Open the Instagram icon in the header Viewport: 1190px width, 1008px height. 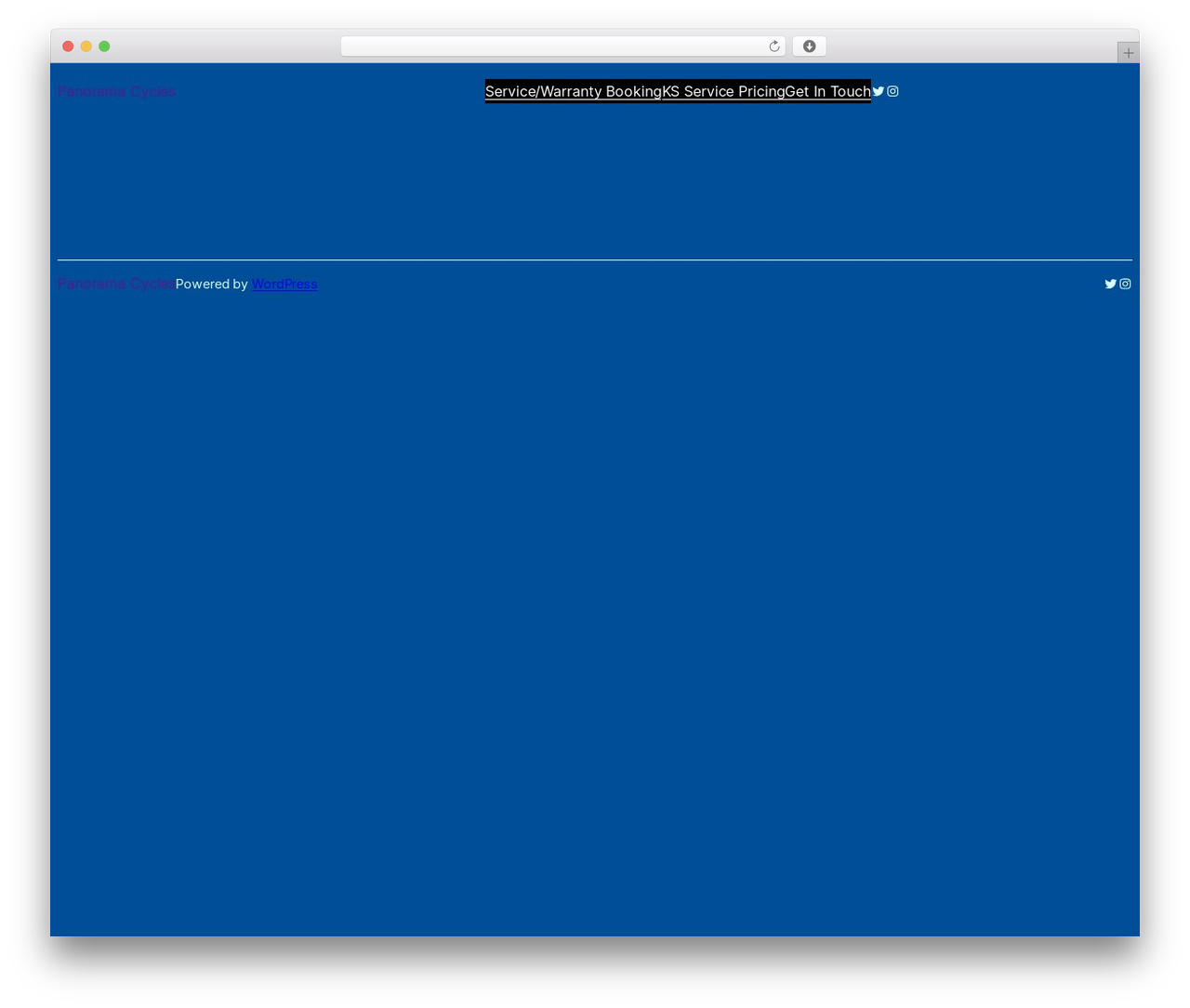[x=892, y=91]
